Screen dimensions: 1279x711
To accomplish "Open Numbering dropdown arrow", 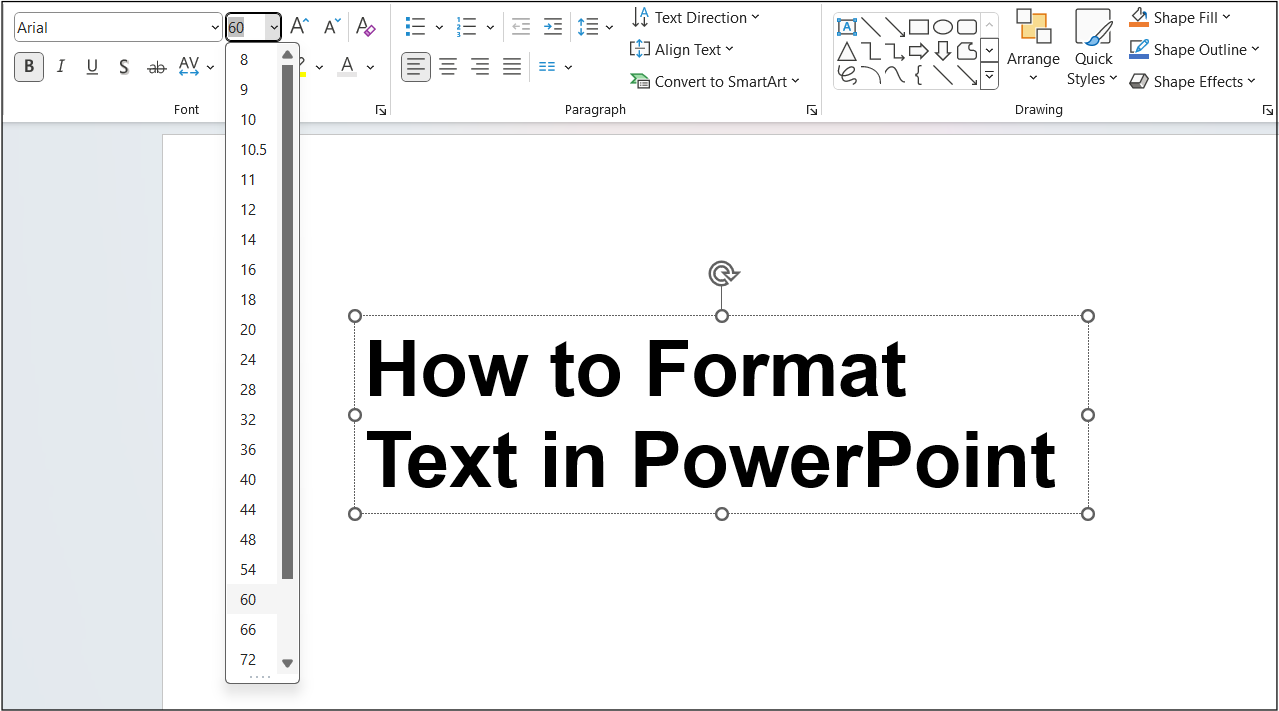I will [x=490, y=28].
